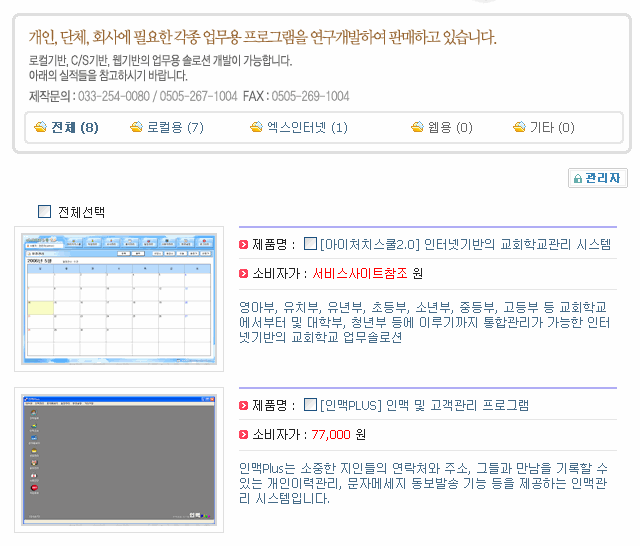Open the calendar screenshot thumbnail
This screenshot has height=546, width=640.
point(119,299)
